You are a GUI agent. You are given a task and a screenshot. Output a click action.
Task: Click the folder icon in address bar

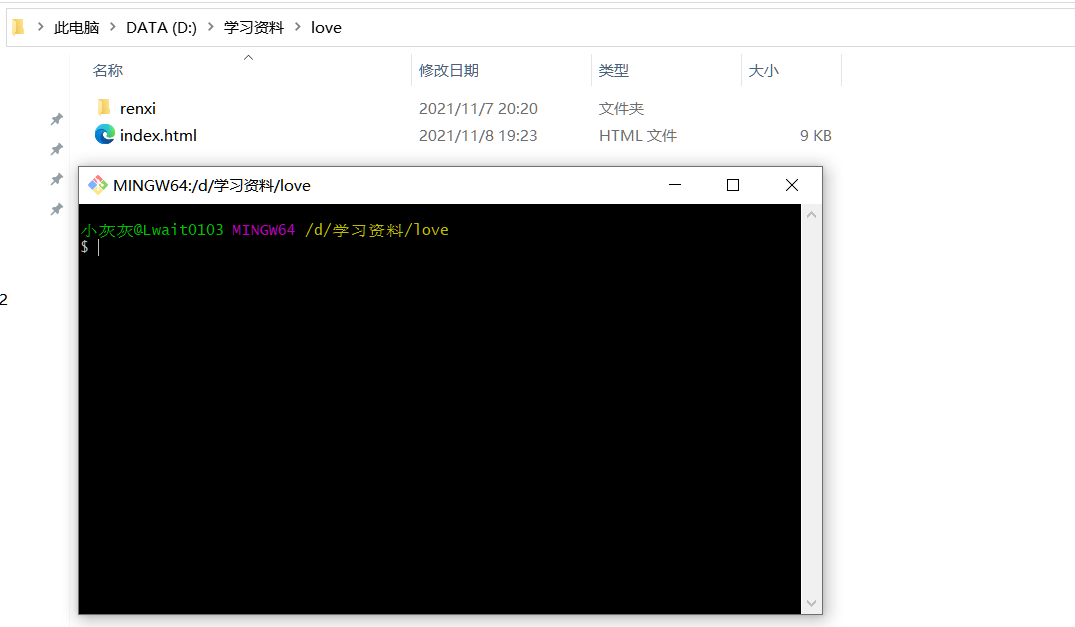coord(19,27)
